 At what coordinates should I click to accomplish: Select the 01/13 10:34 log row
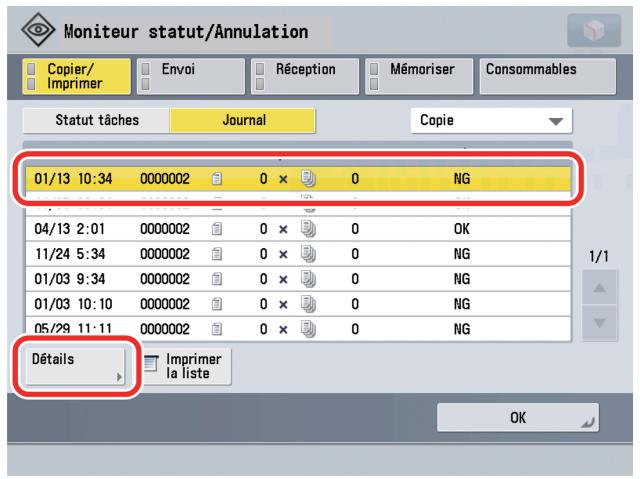298,179
